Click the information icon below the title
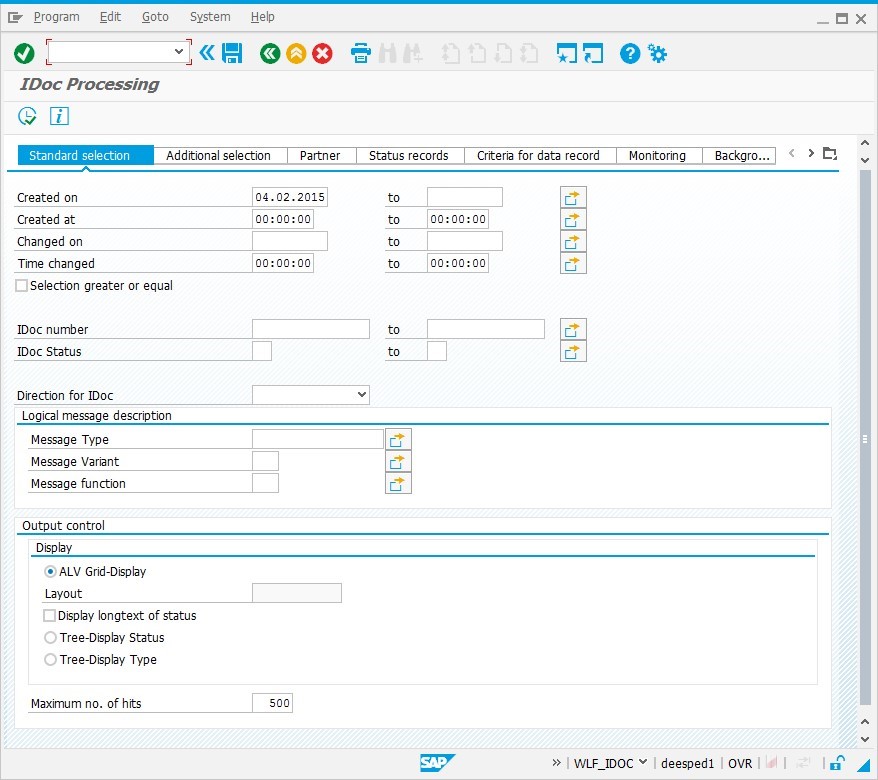Screen dimensions: 878x780 pos(58,116)
